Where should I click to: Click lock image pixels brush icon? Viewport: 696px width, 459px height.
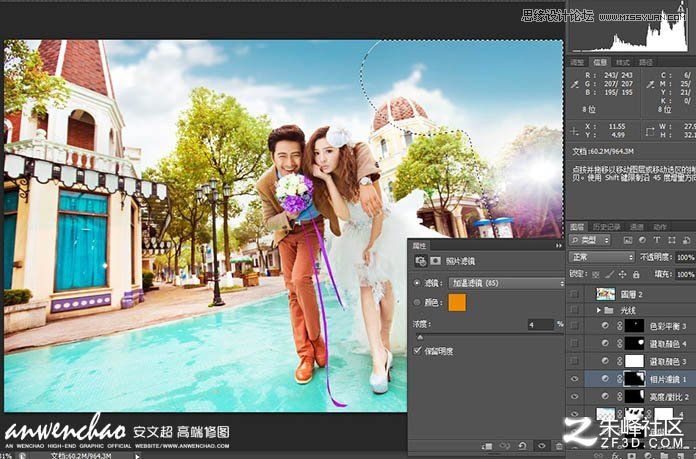coord(609,275)
